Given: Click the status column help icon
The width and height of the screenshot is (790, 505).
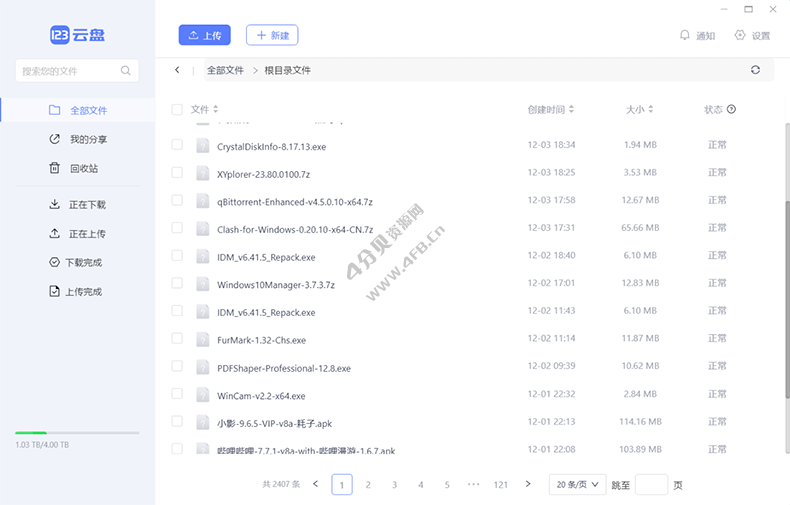Looking at the screenshot, I should (x=731, y=109).
